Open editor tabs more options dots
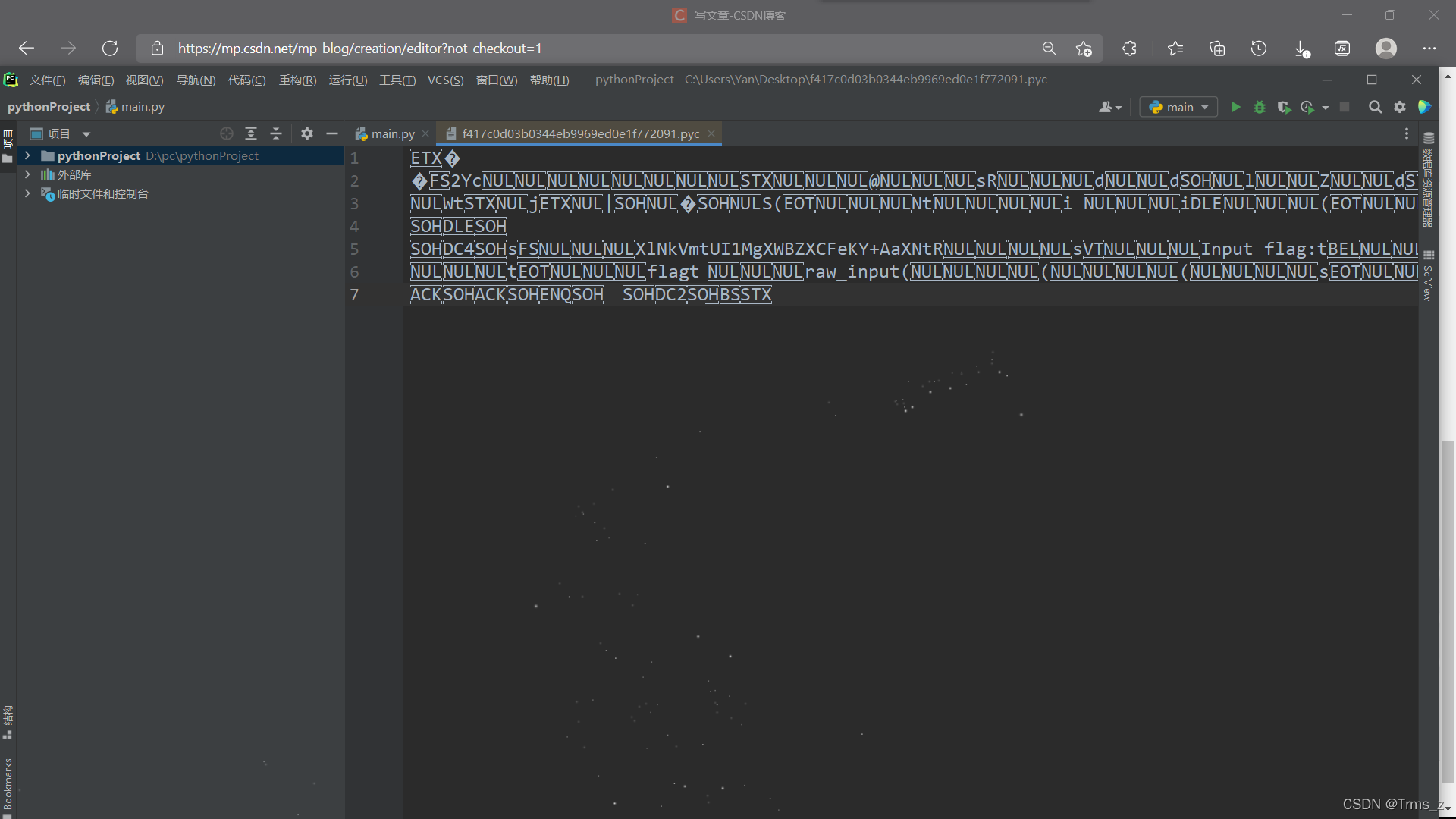Screen dimensions: 1456x819 (1407, 133)
